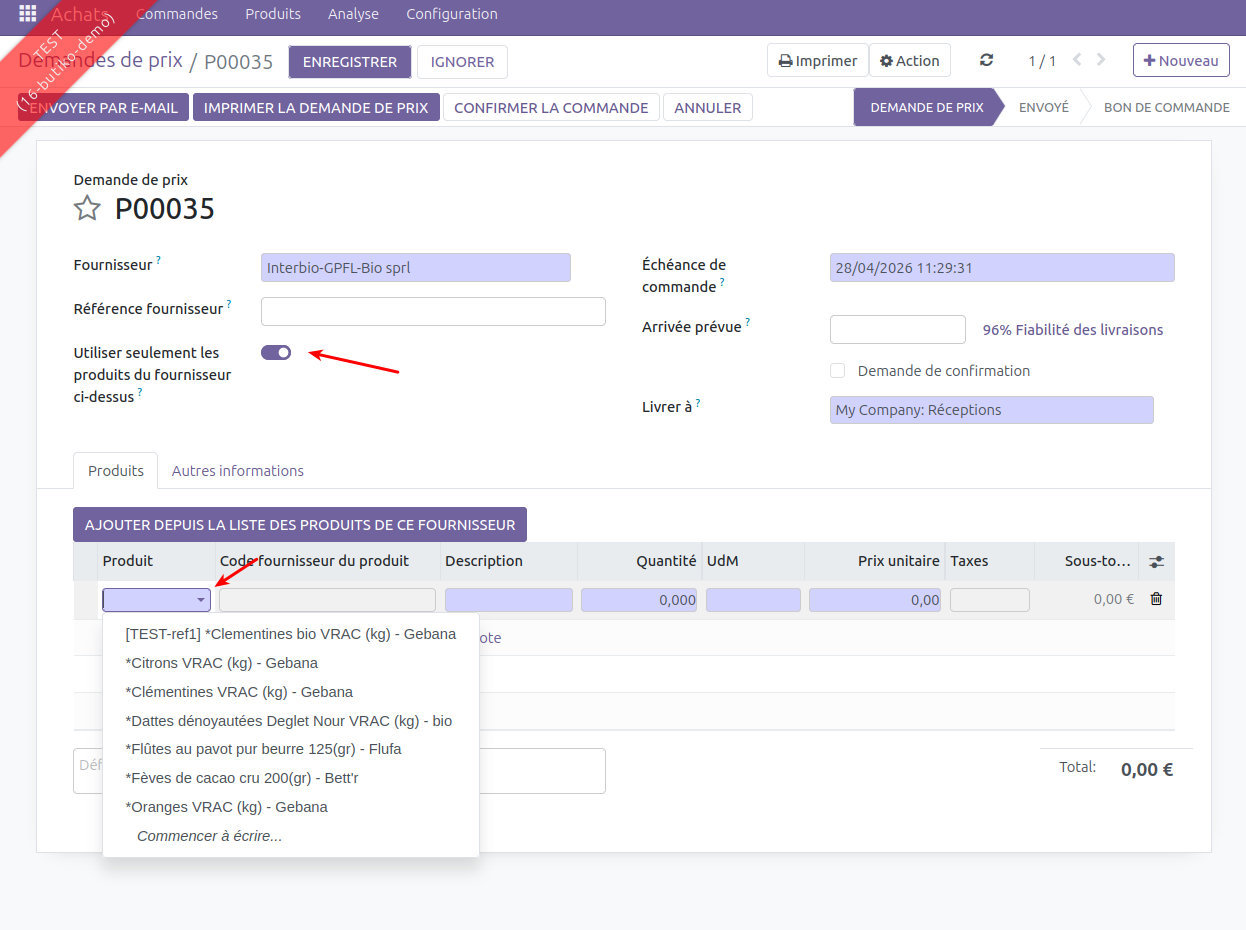Open the apps grid menu icon

point(28,14)
